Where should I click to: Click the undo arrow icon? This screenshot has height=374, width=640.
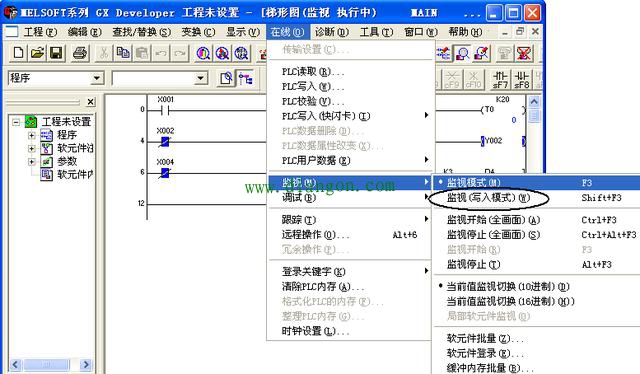tap(161, 53)
